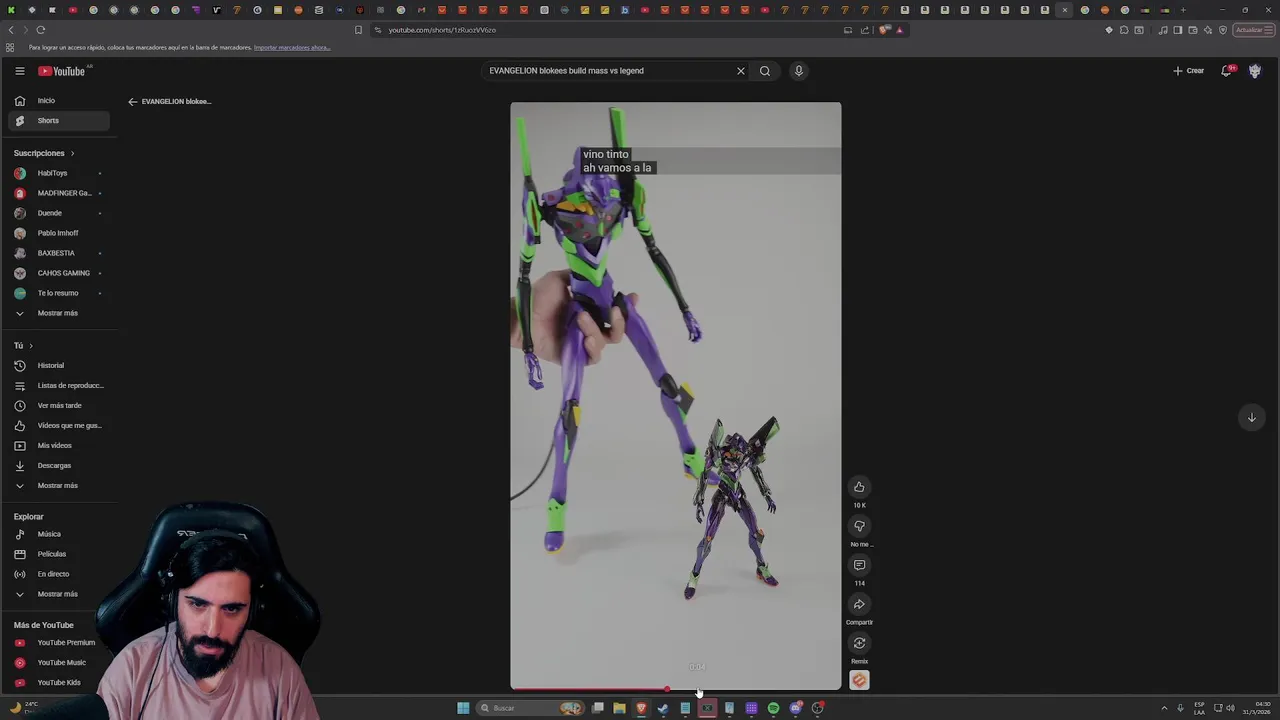Viewport: 1280px width, 720px height.
Task: Open YouTube Premium
Action: click(x=58, y=643)
